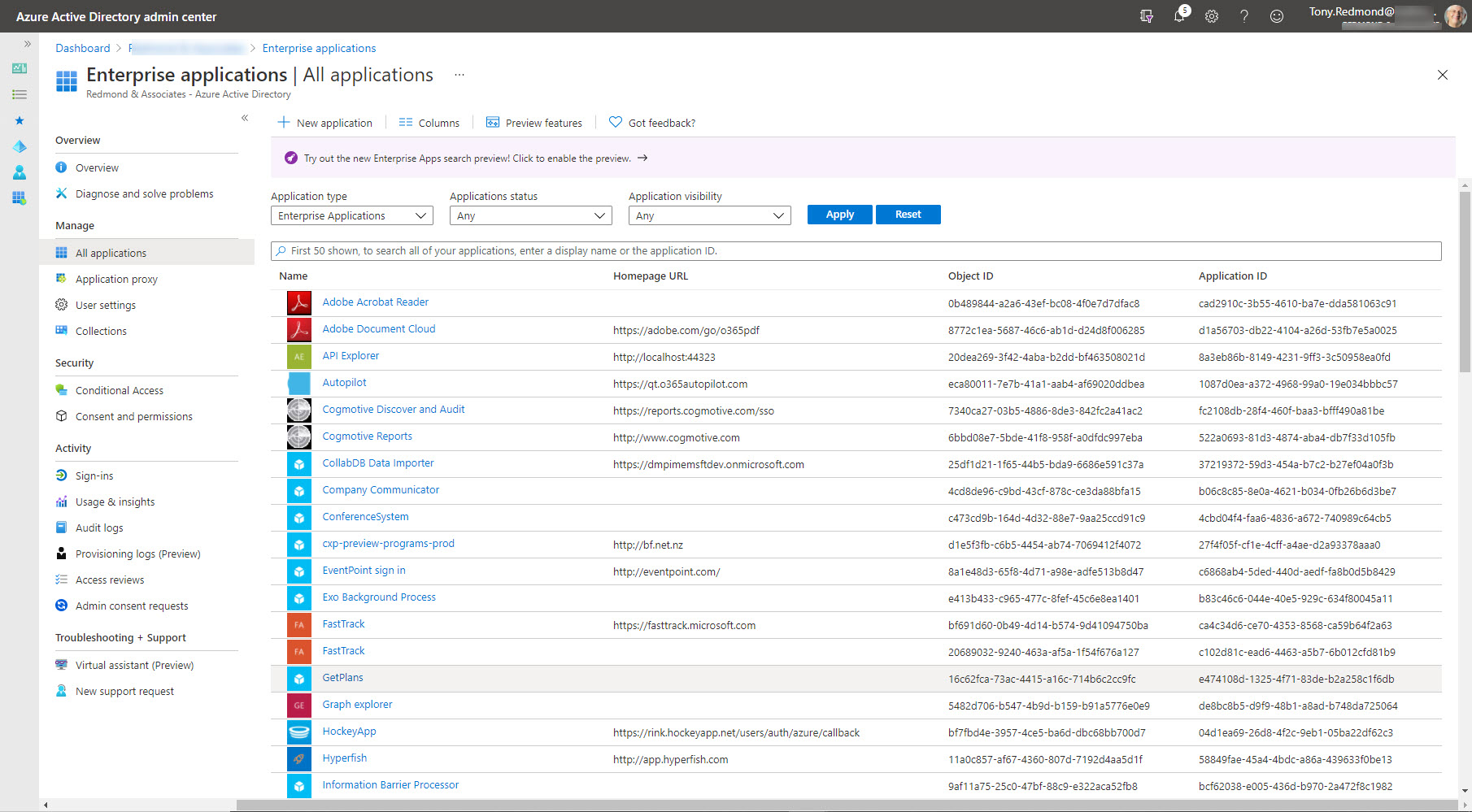Open Adobe Acrobat Reader application
This screenshot has height=812, width=1472.
375,302
